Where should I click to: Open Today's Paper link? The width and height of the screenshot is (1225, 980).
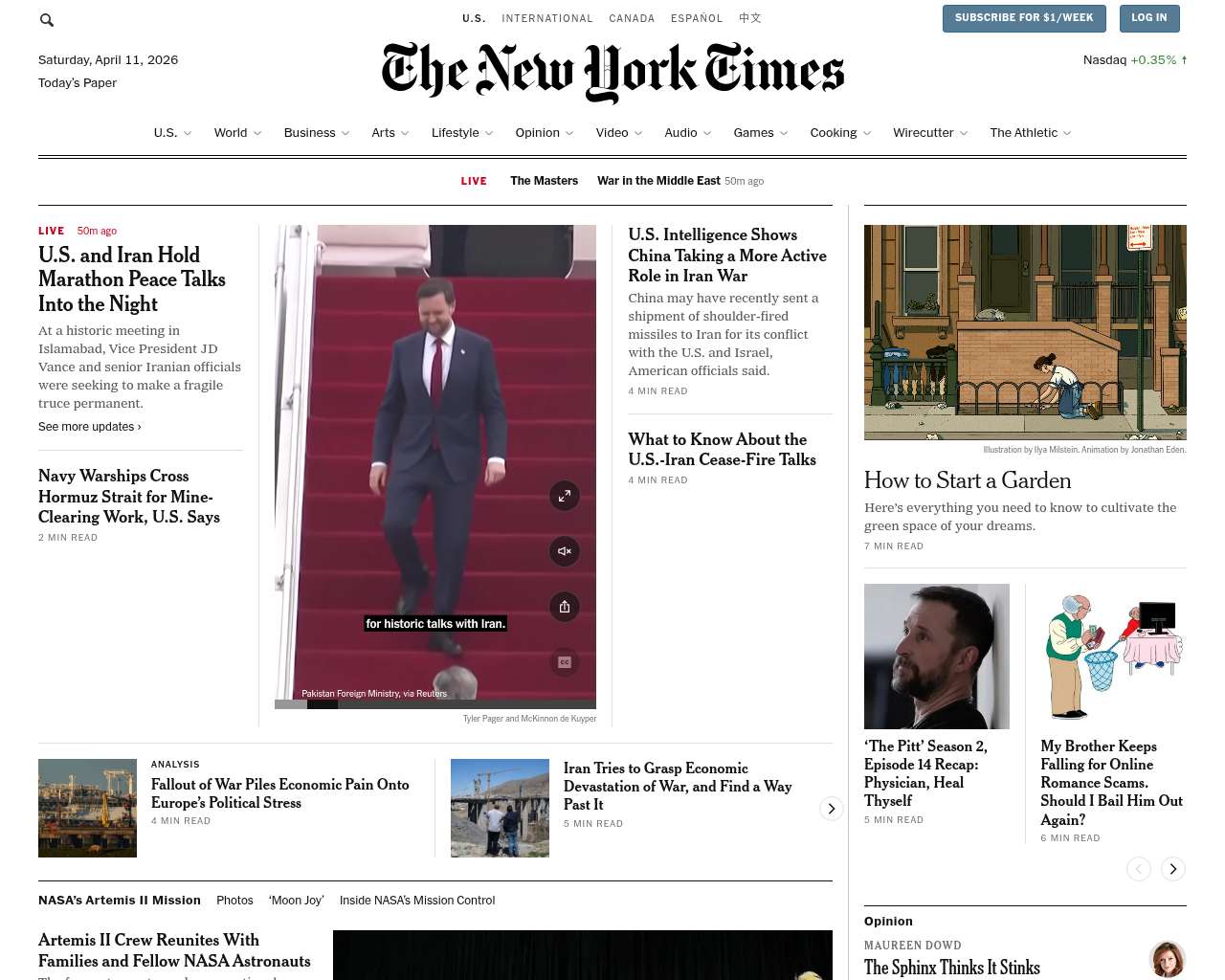coord(78,83)
